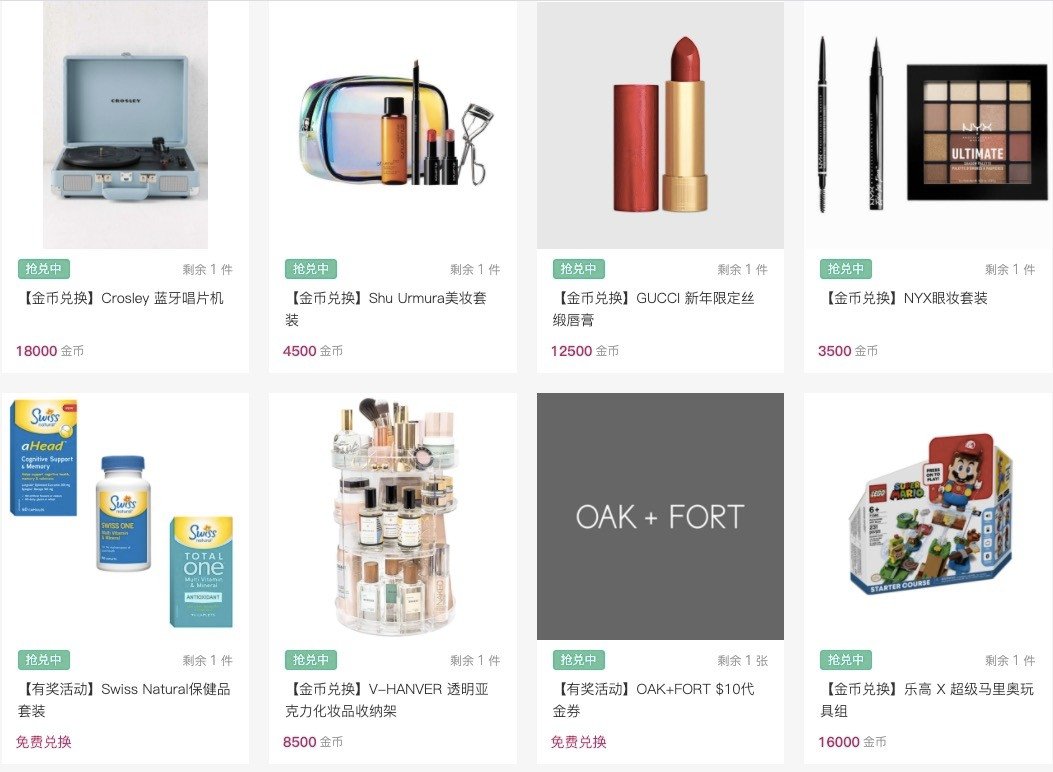Click the V-HANVER 透明亚克力化妆品收纳架 title
This screenshot has height=772, width=1053.
387,699
